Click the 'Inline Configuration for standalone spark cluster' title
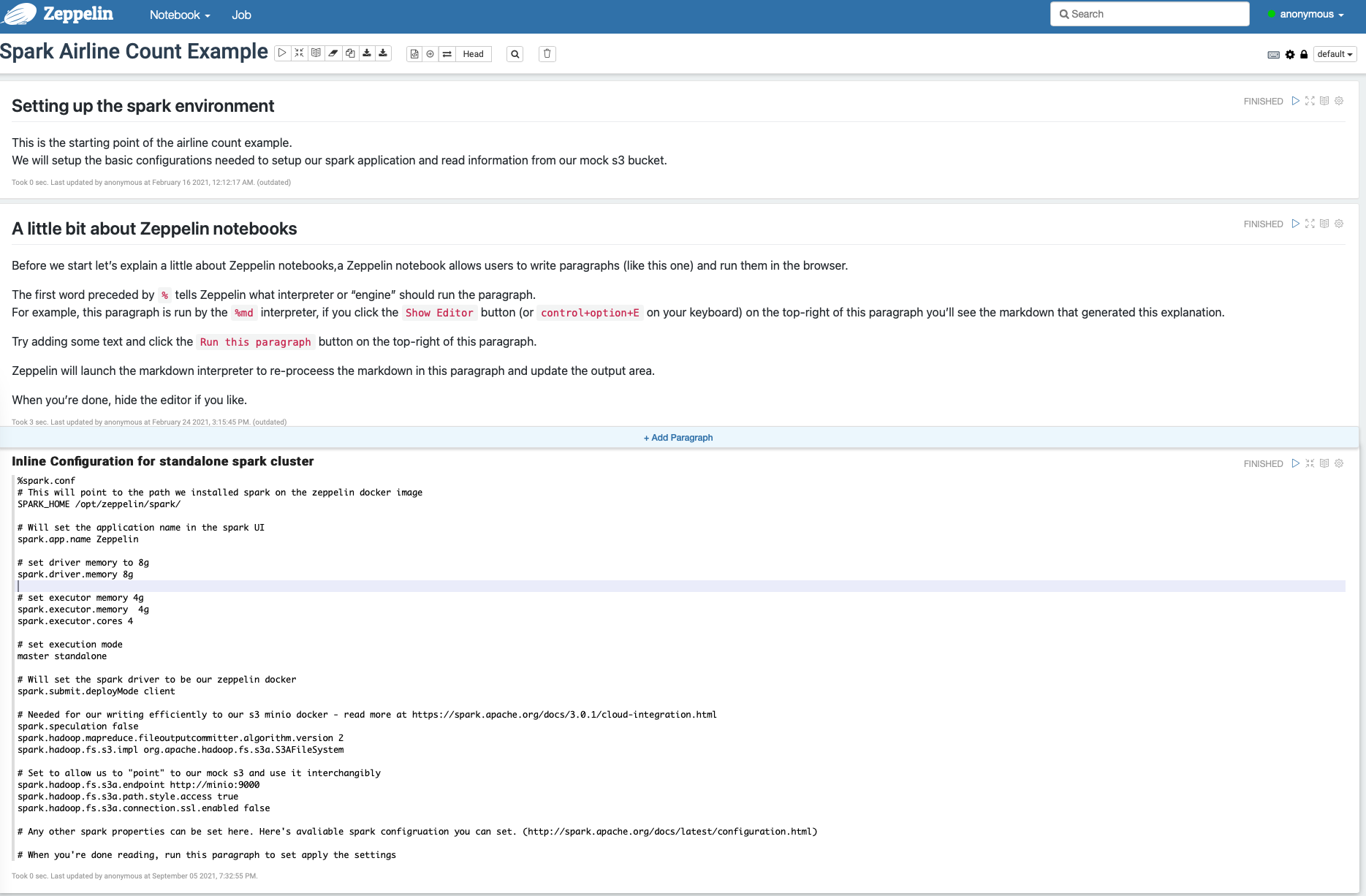The width and height of the screenshot is (1366, 896). coord(163,461)
